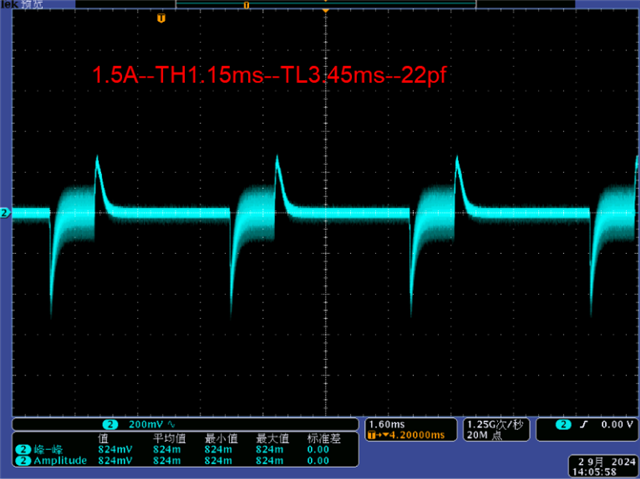
Task: Click the 200mV vertical scale readout
Action: [146, 424]
